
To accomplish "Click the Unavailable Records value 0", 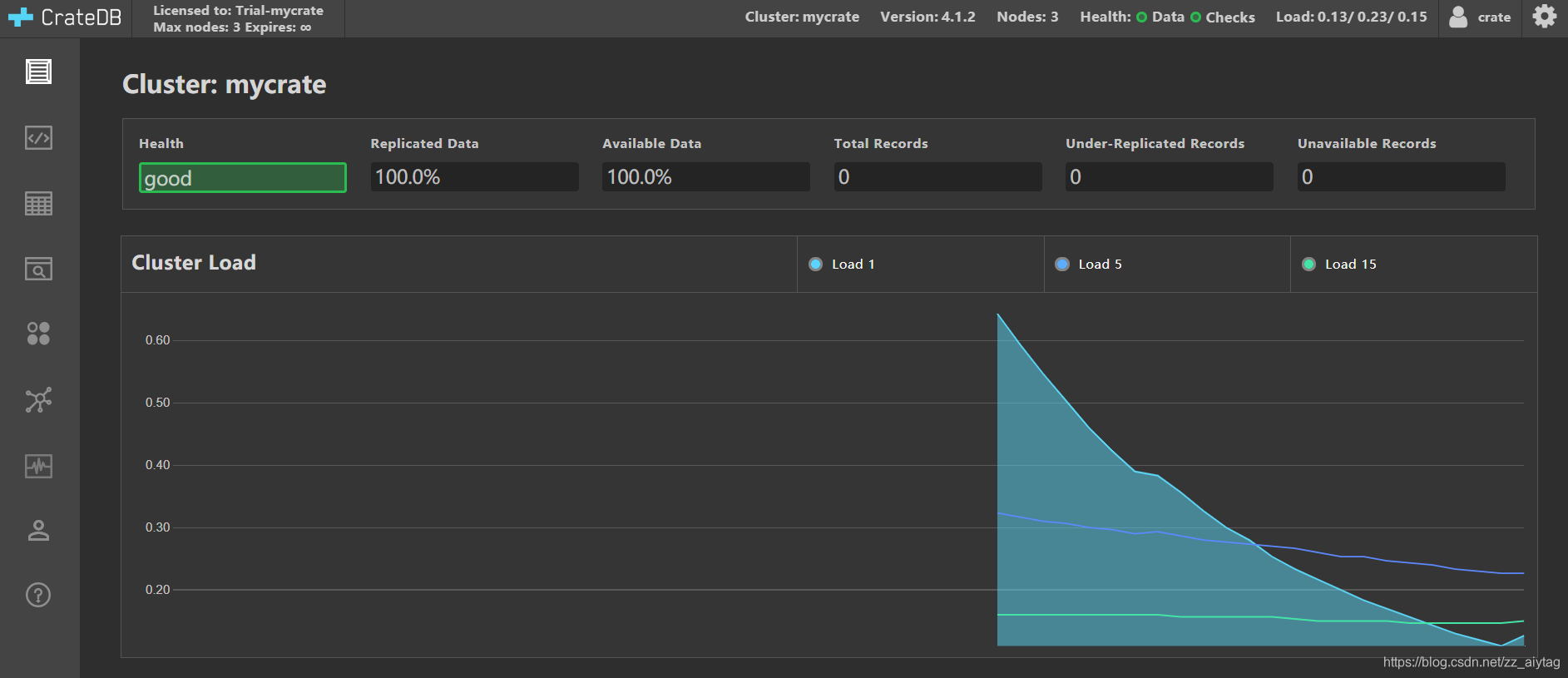I will [1401, 177].
